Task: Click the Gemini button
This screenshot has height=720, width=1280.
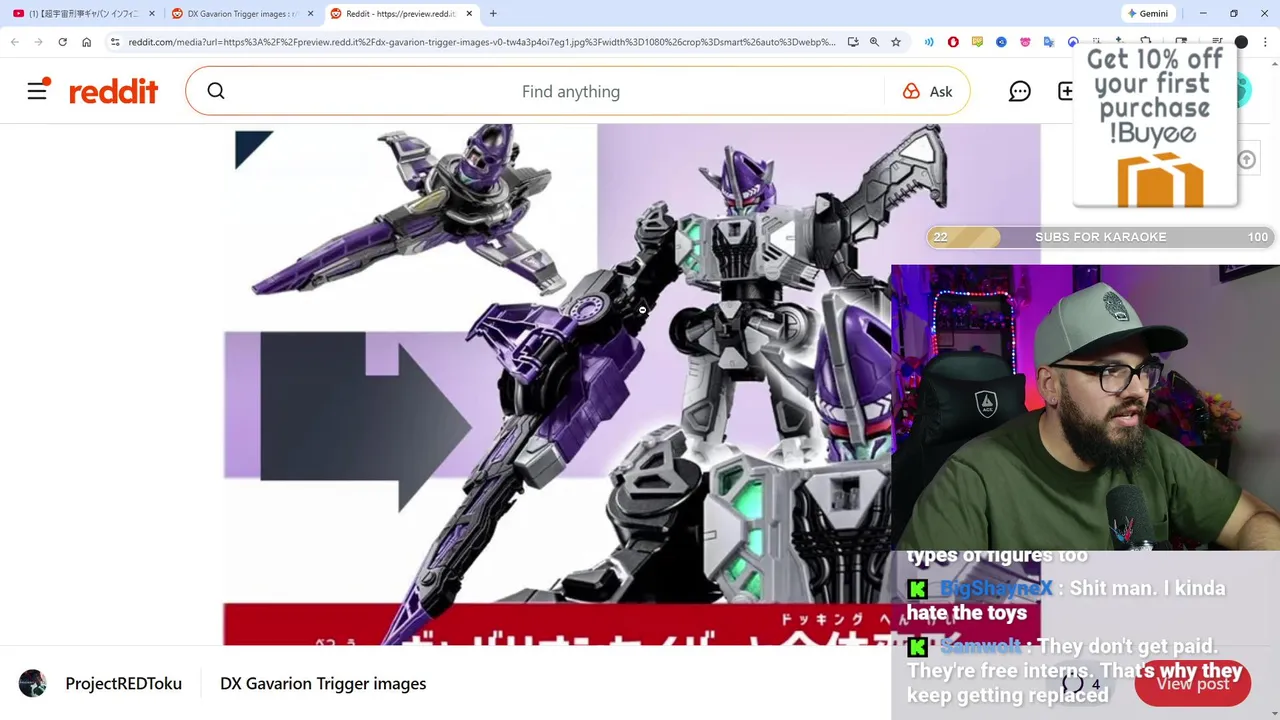Action: coord(1147,14)
